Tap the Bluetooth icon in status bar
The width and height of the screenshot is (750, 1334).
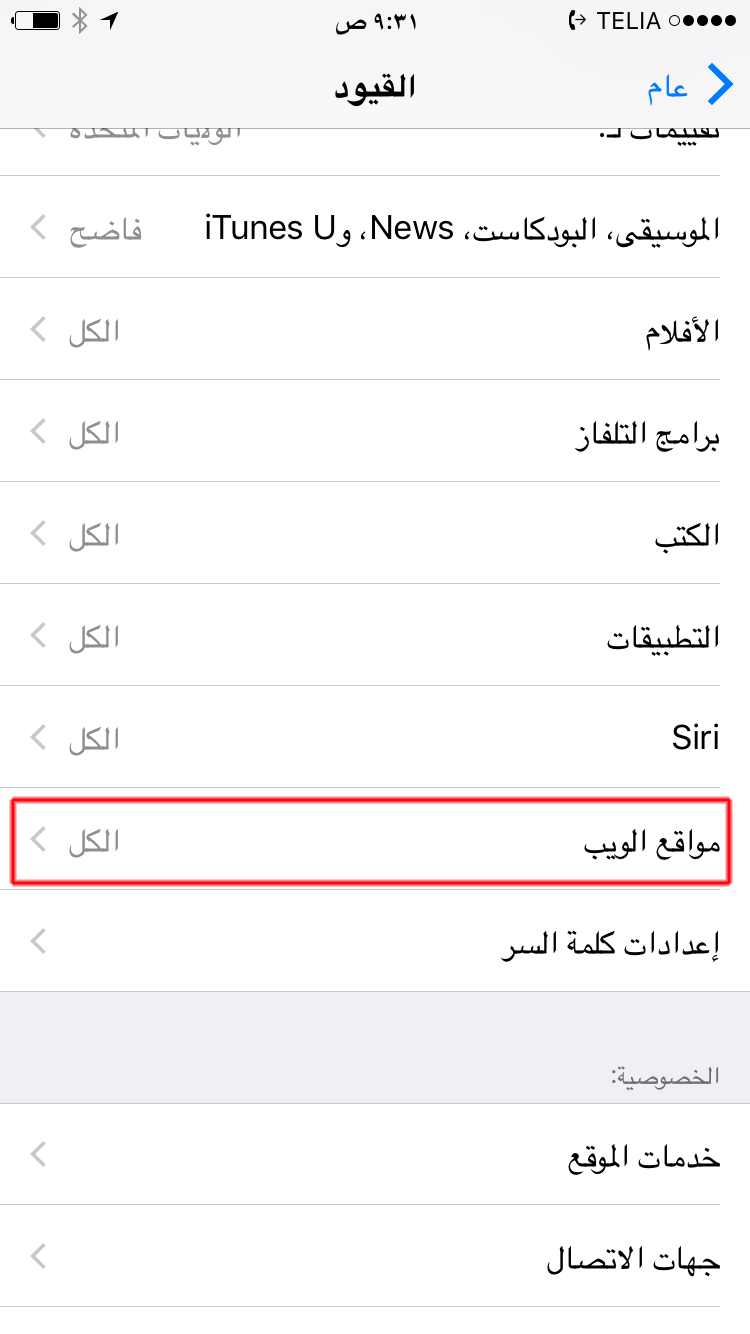(81, 21)
